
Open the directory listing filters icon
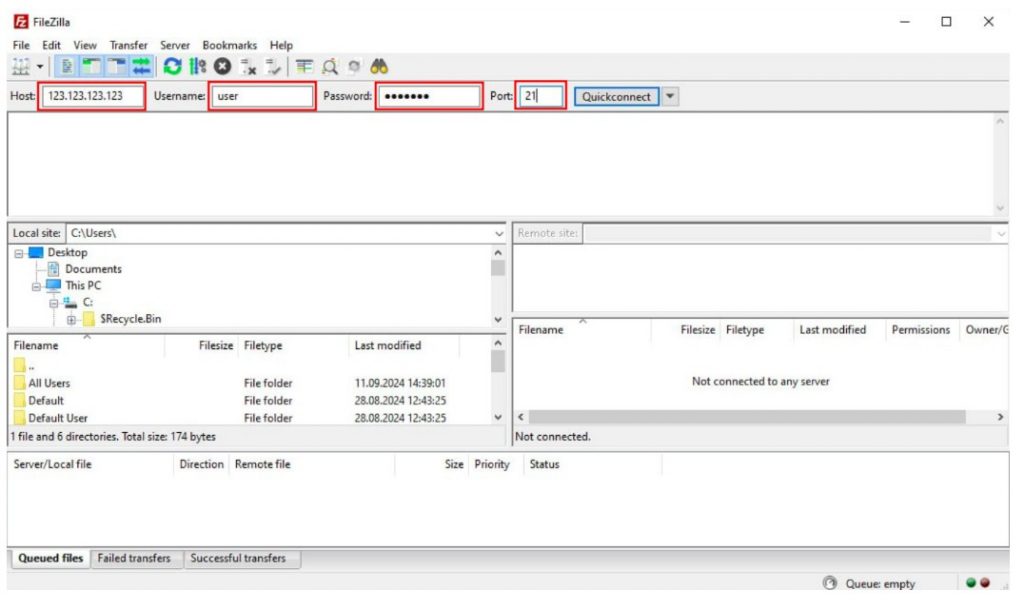pos(304,67)
